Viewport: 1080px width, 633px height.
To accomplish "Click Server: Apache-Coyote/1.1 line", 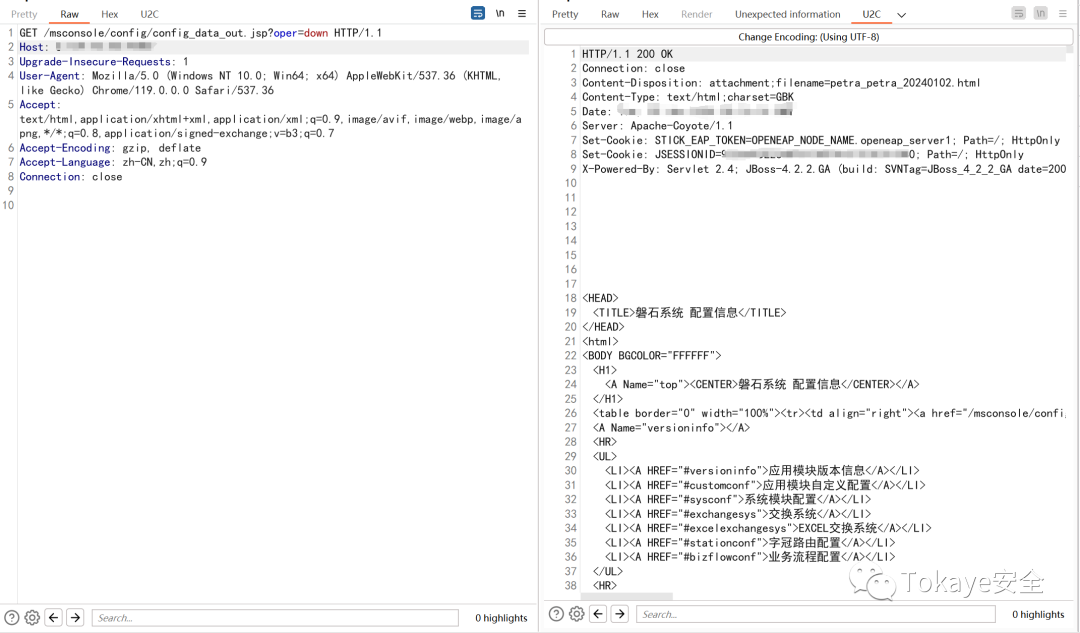I will [657, 126].
